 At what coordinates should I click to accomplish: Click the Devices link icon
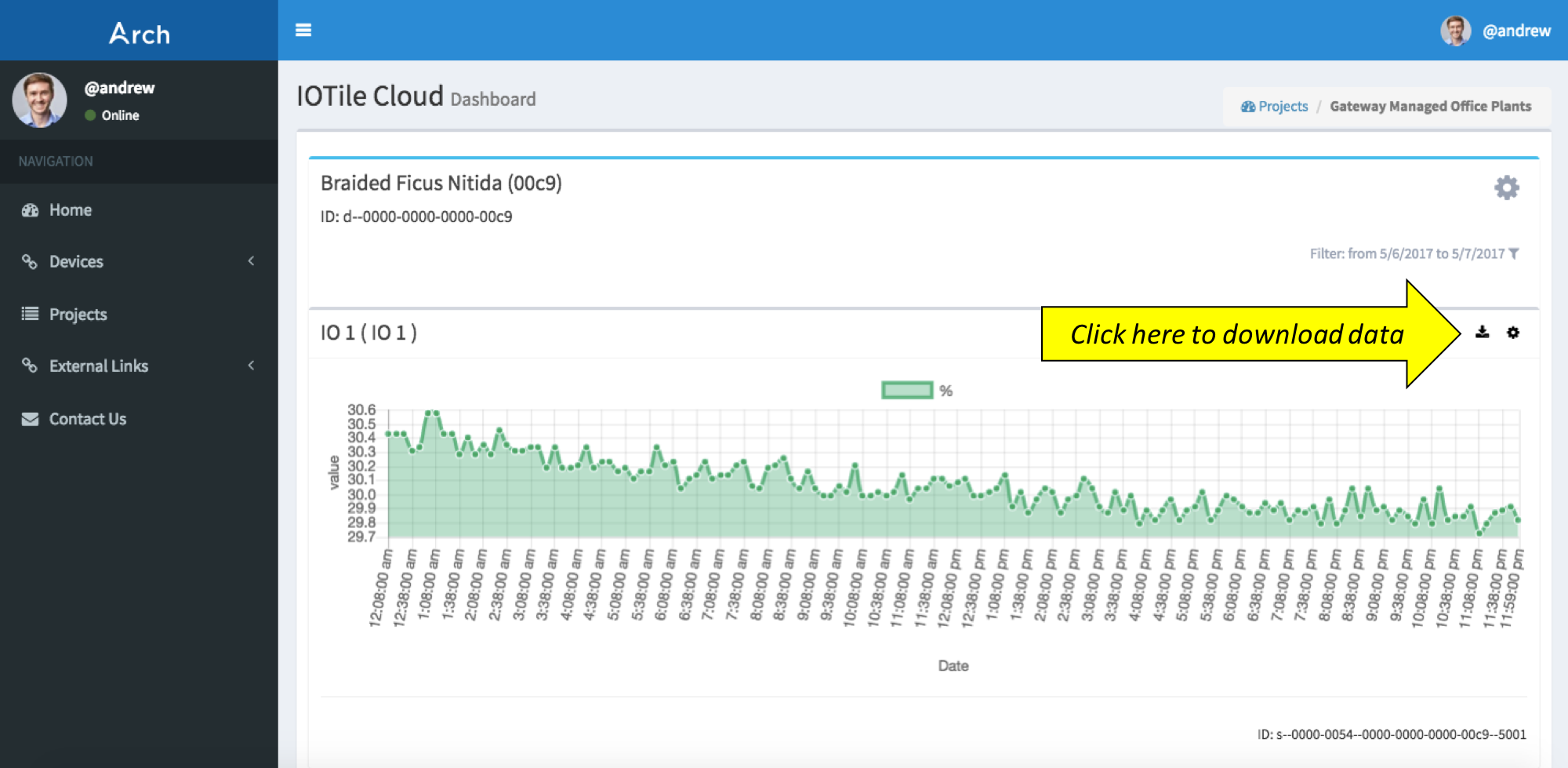click(30, 262)
